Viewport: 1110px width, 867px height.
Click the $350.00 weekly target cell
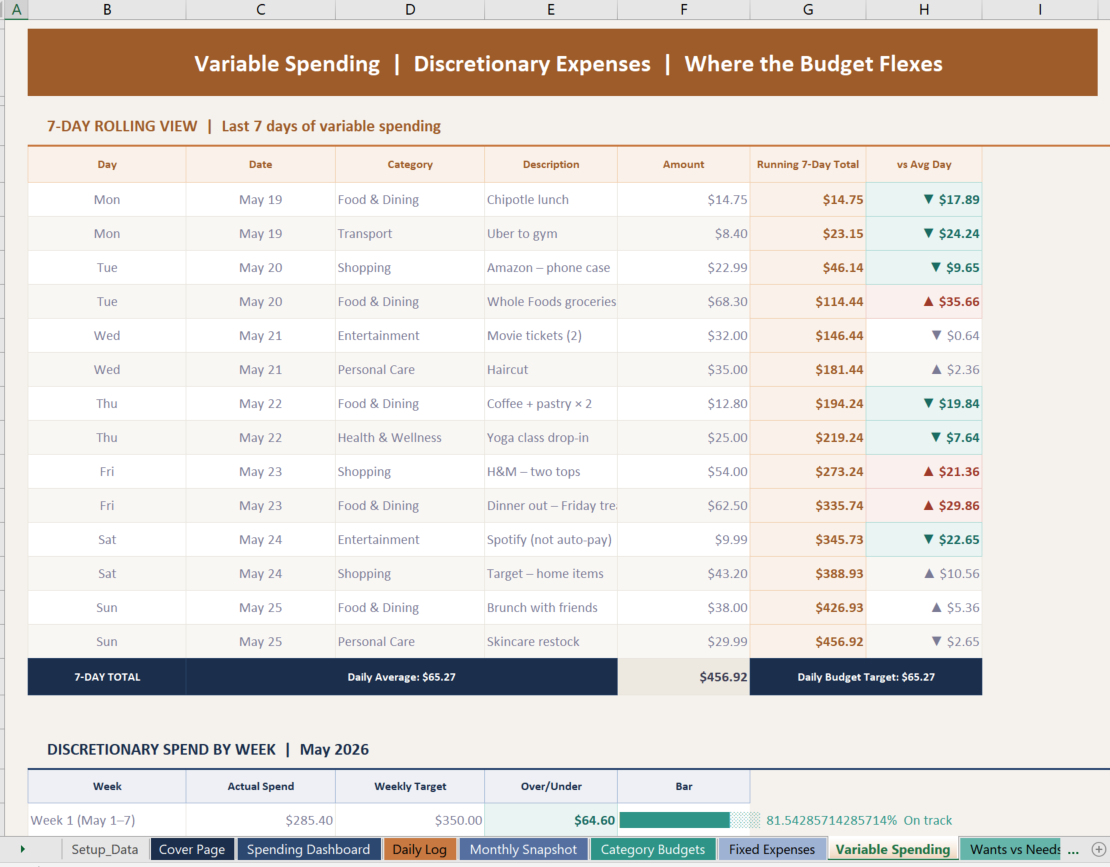pos(410,820)
